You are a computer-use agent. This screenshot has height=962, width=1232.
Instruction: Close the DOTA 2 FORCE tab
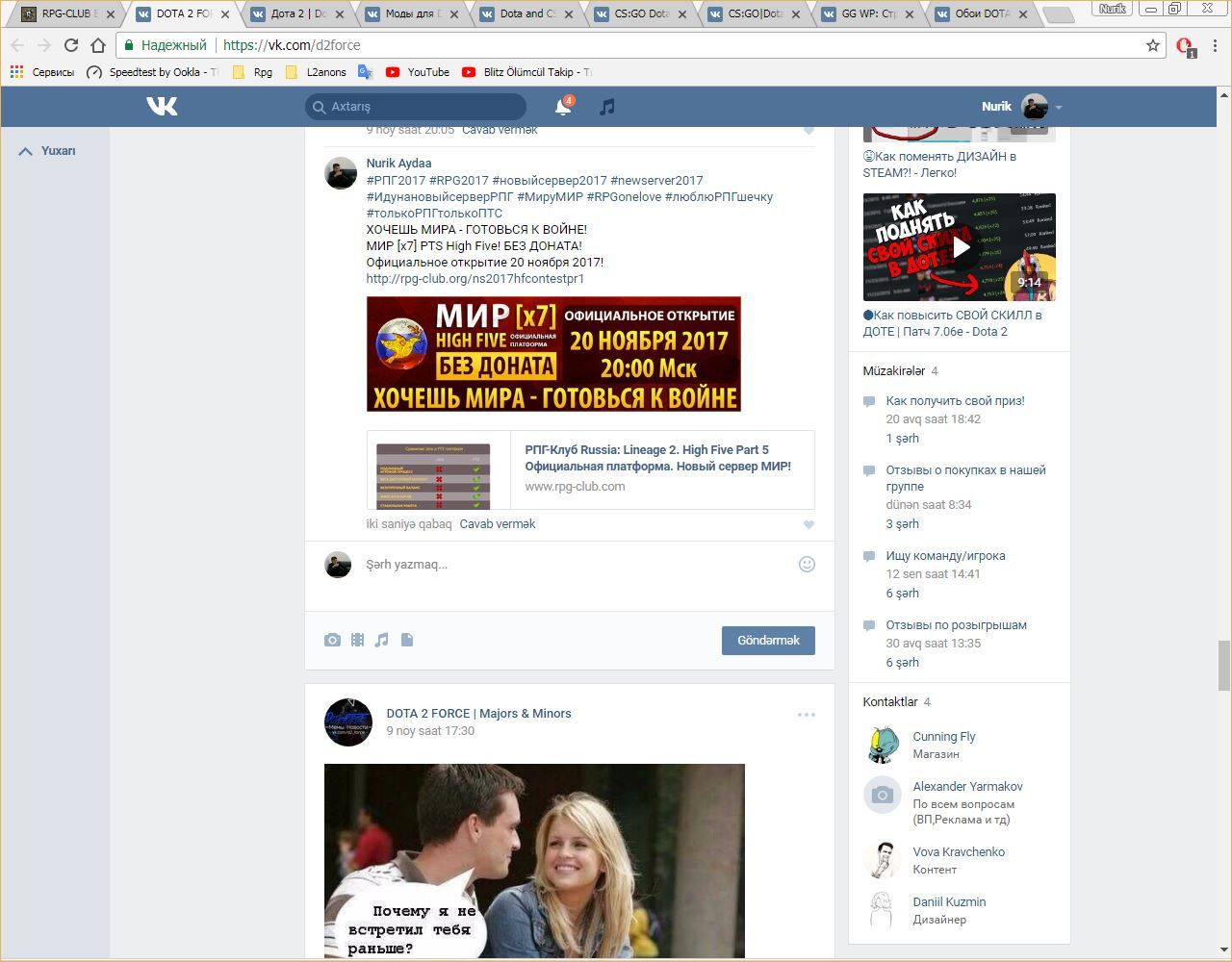point(225,14)
